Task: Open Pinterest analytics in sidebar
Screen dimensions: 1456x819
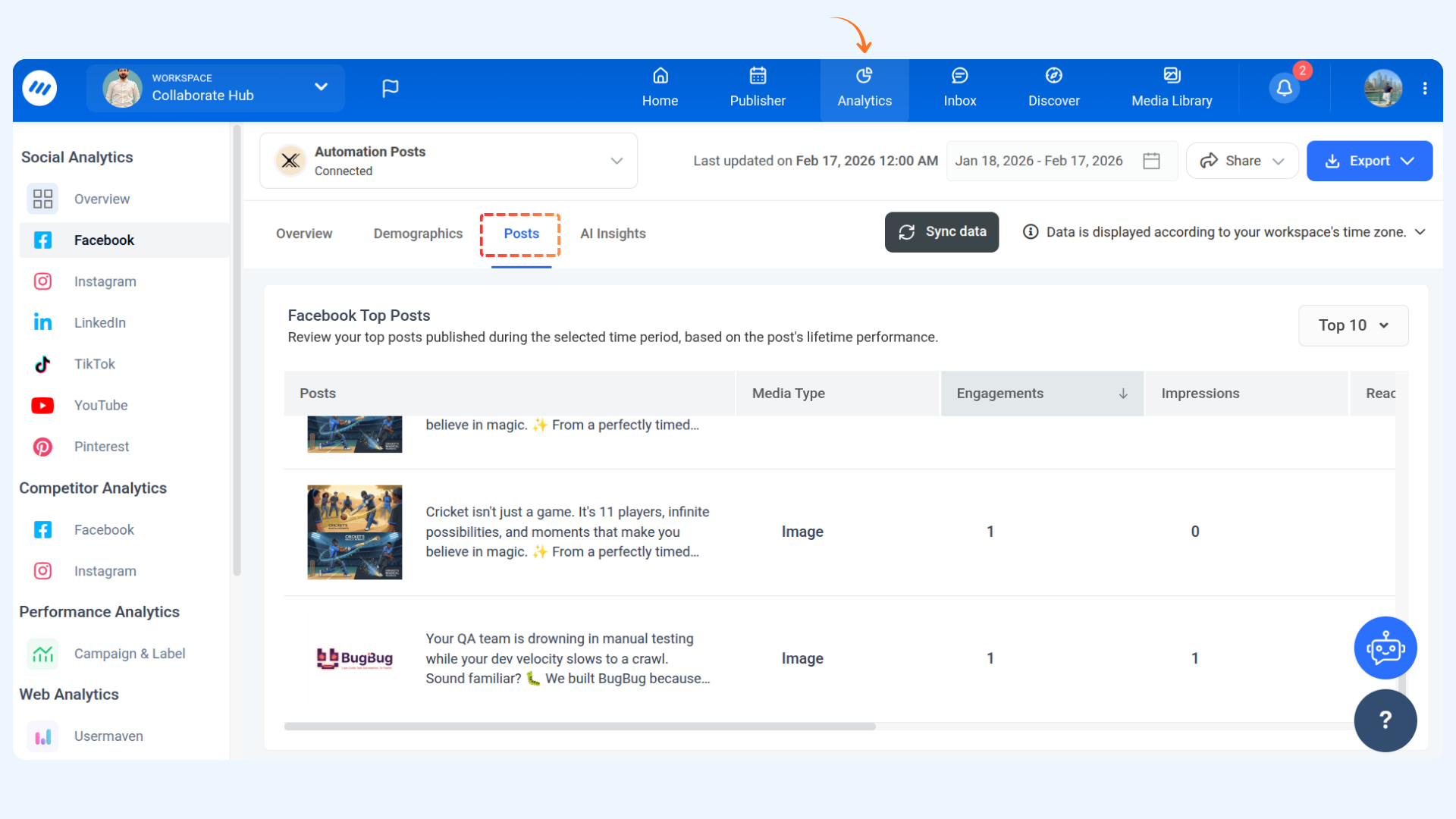Action: coord(101,447)
